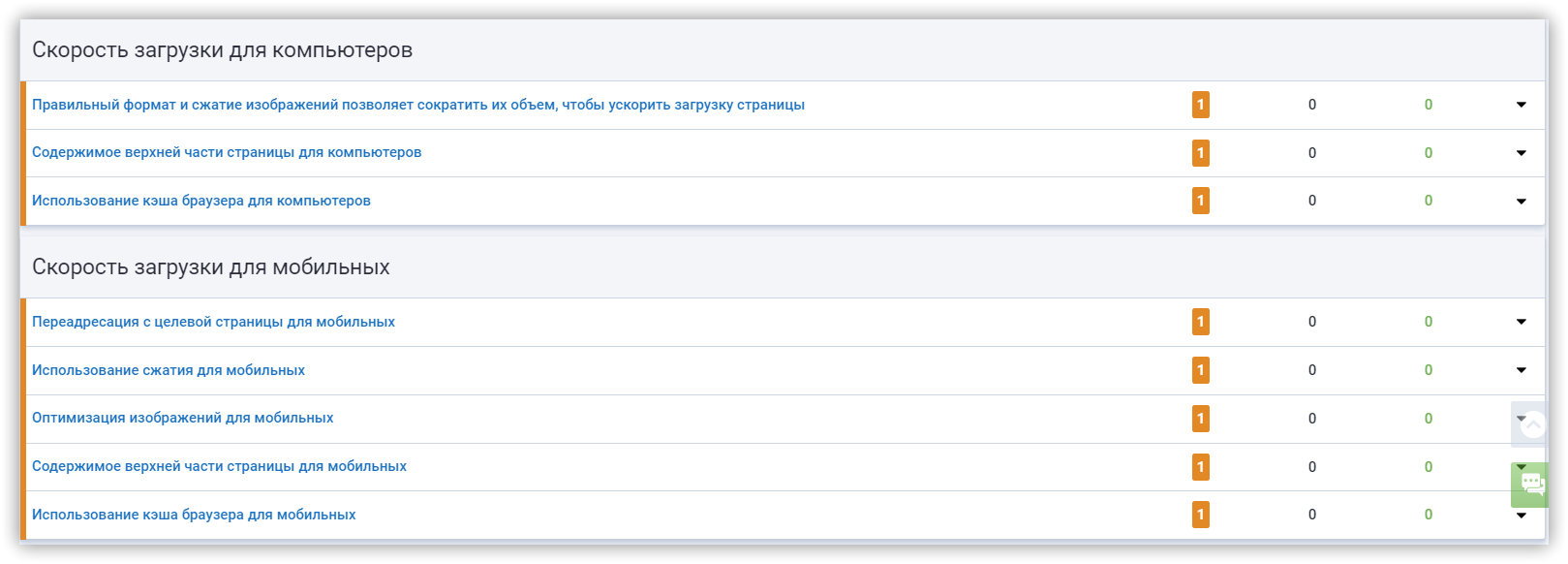Open 'Содержимое верхней части страницы для компьютеров' link

pyautogui.click(x=227, y=152)
